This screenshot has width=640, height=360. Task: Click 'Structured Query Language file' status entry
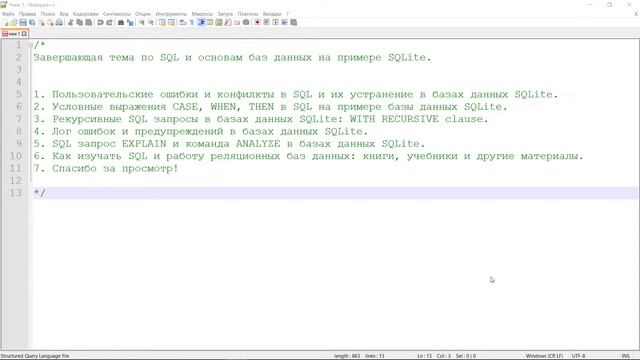(x=35, y=356)
